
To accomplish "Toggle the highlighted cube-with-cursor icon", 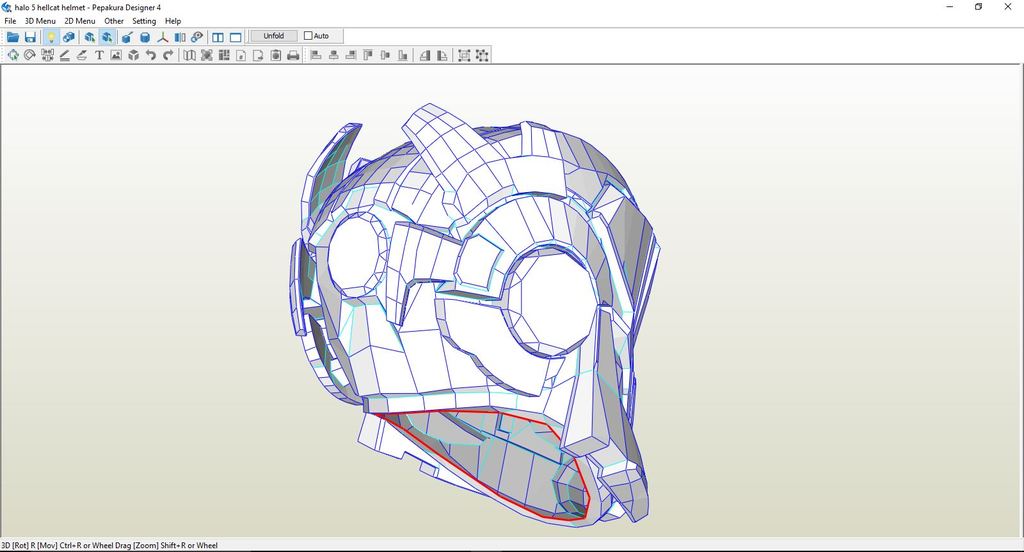I will (107, 37).
